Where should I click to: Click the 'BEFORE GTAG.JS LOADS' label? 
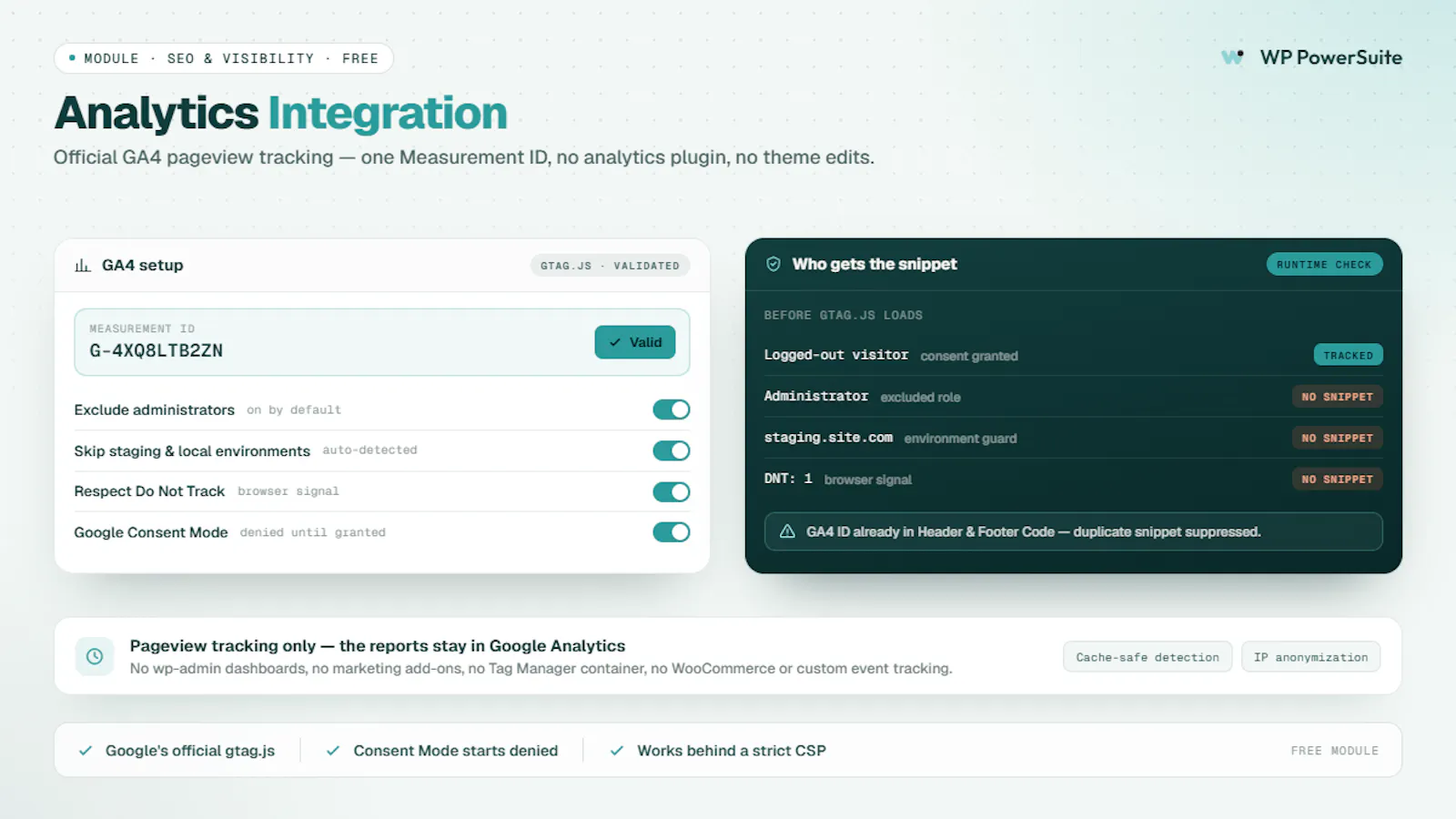click(x=844, y=315)
